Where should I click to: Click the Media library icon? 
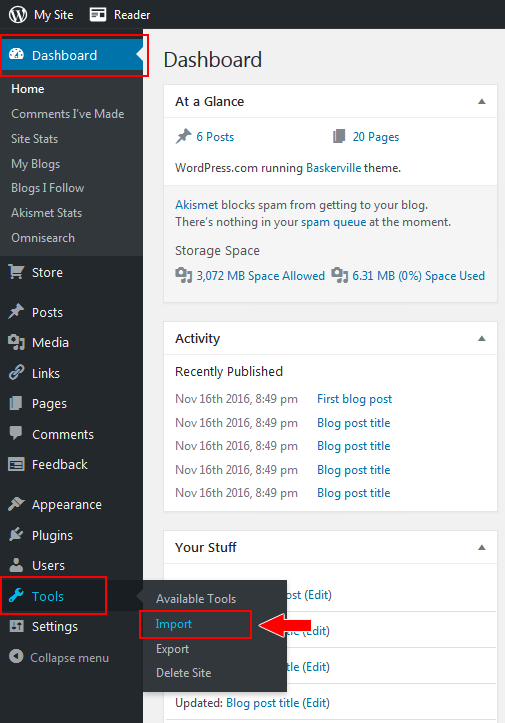click(x=16, y=342)
